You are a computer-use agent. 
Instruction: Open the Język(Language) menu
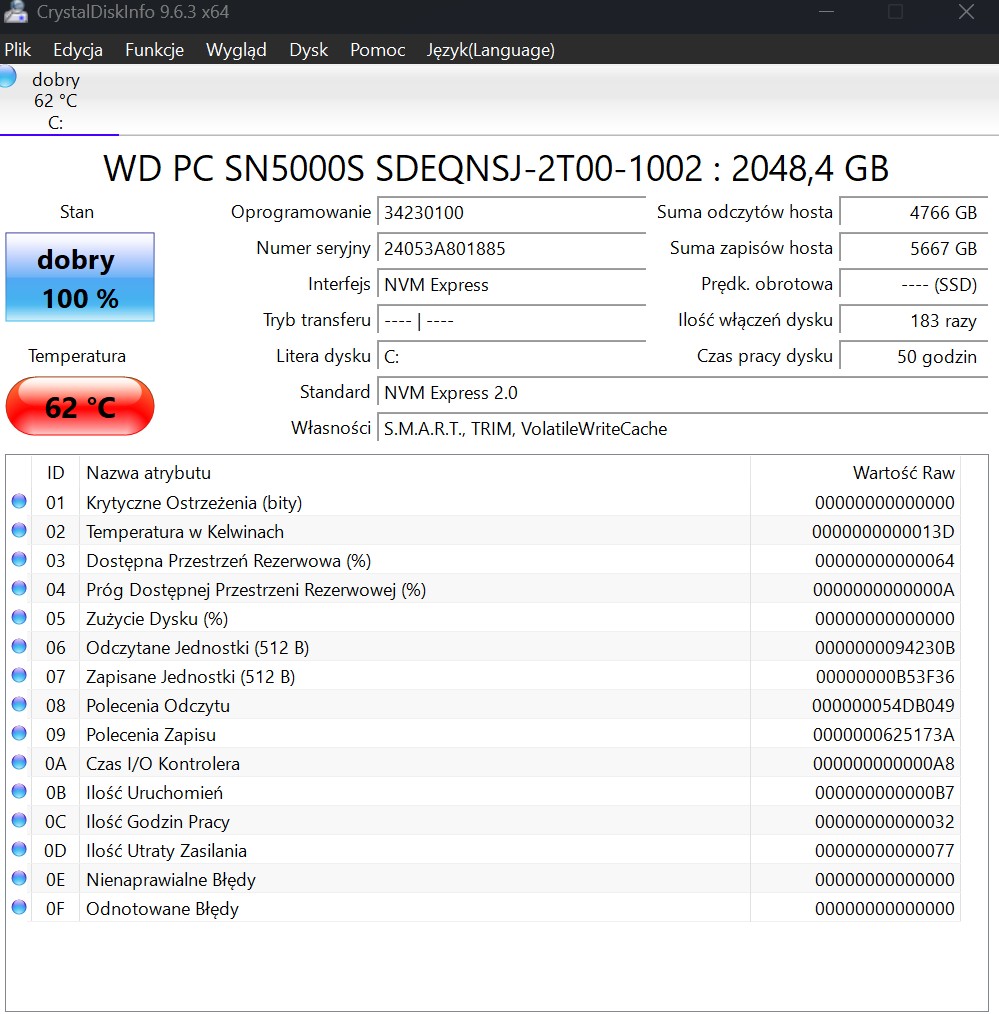click(x=490, y=50)
